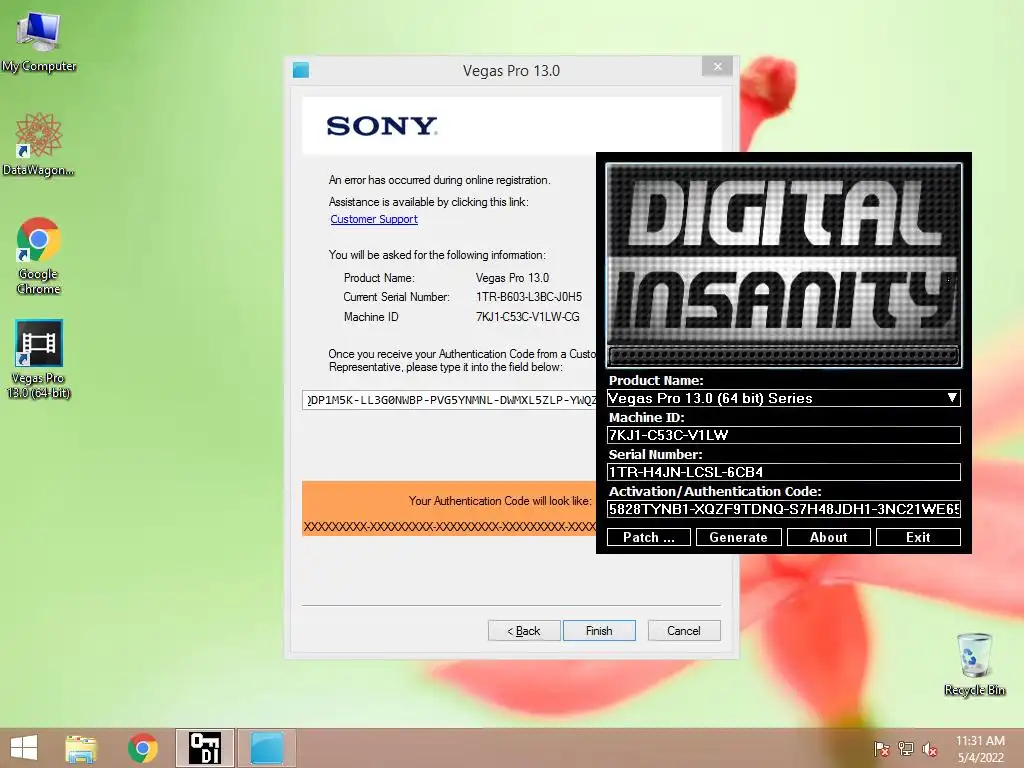Click the Vegas Pro 13.0 dialog title icon

pos(301,70)
